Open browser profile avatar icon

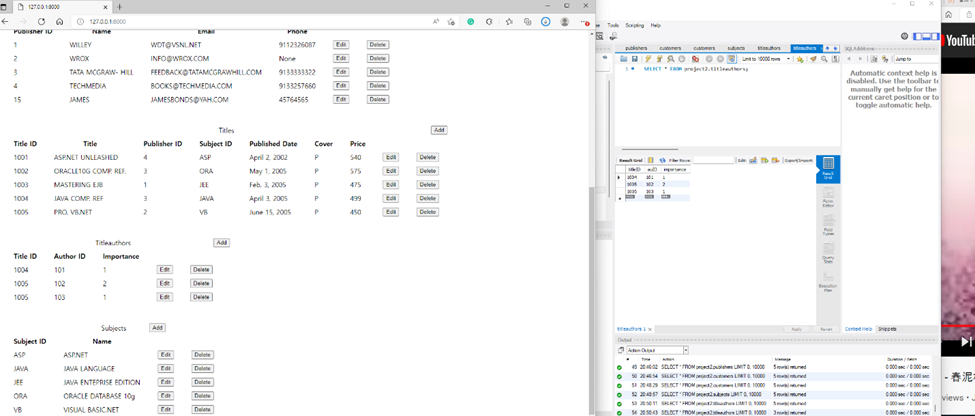(565, 21)
